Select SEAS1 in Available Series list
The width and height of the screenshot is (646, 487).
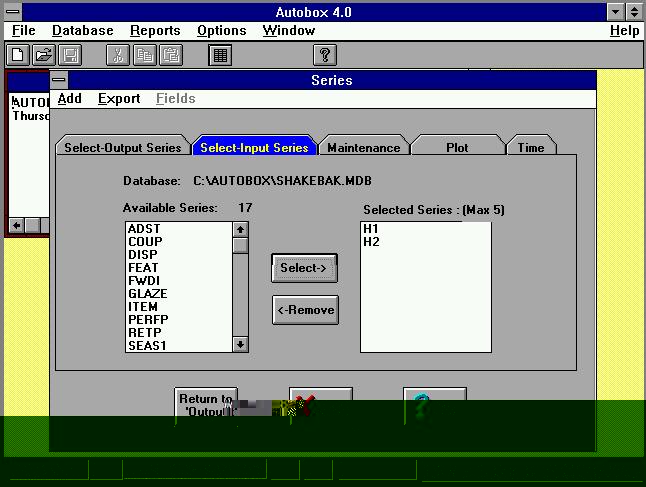click(179, 346)
